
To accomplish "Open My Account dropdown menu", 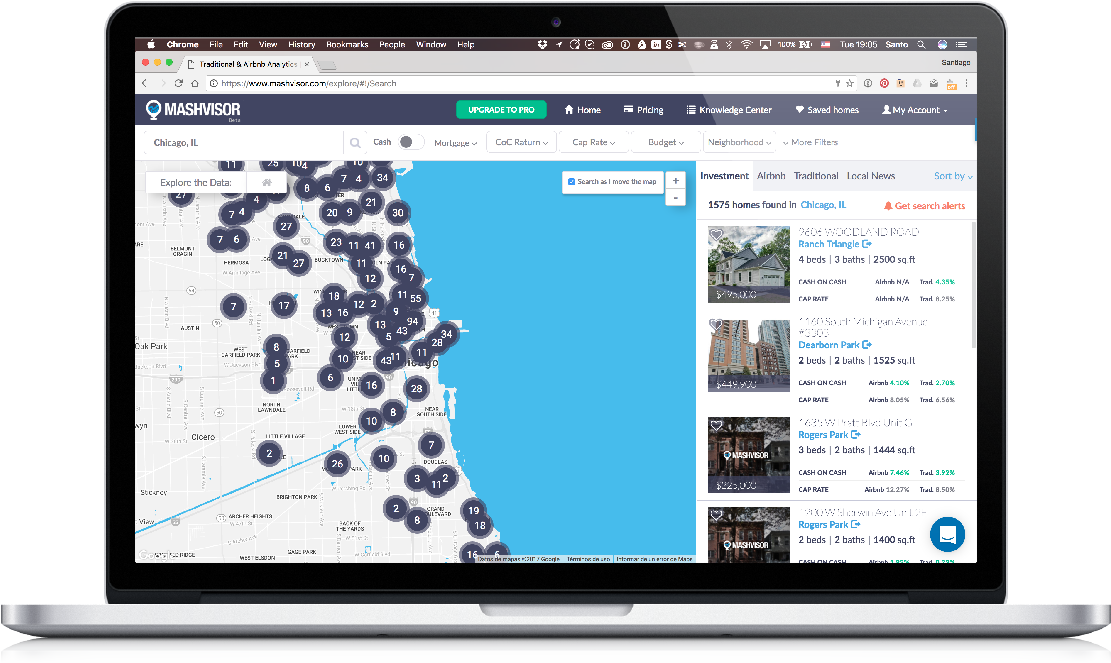I will (x=914, y=110).
